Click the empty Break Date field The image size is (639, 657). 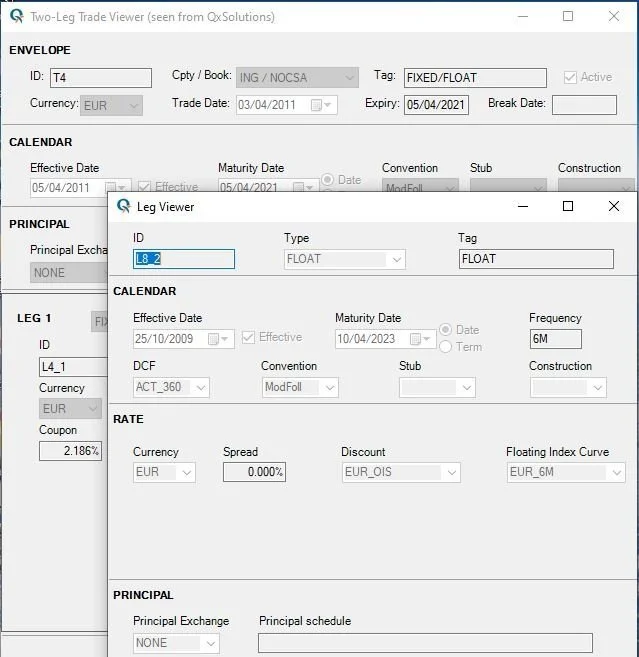click(x=585, y=105)
